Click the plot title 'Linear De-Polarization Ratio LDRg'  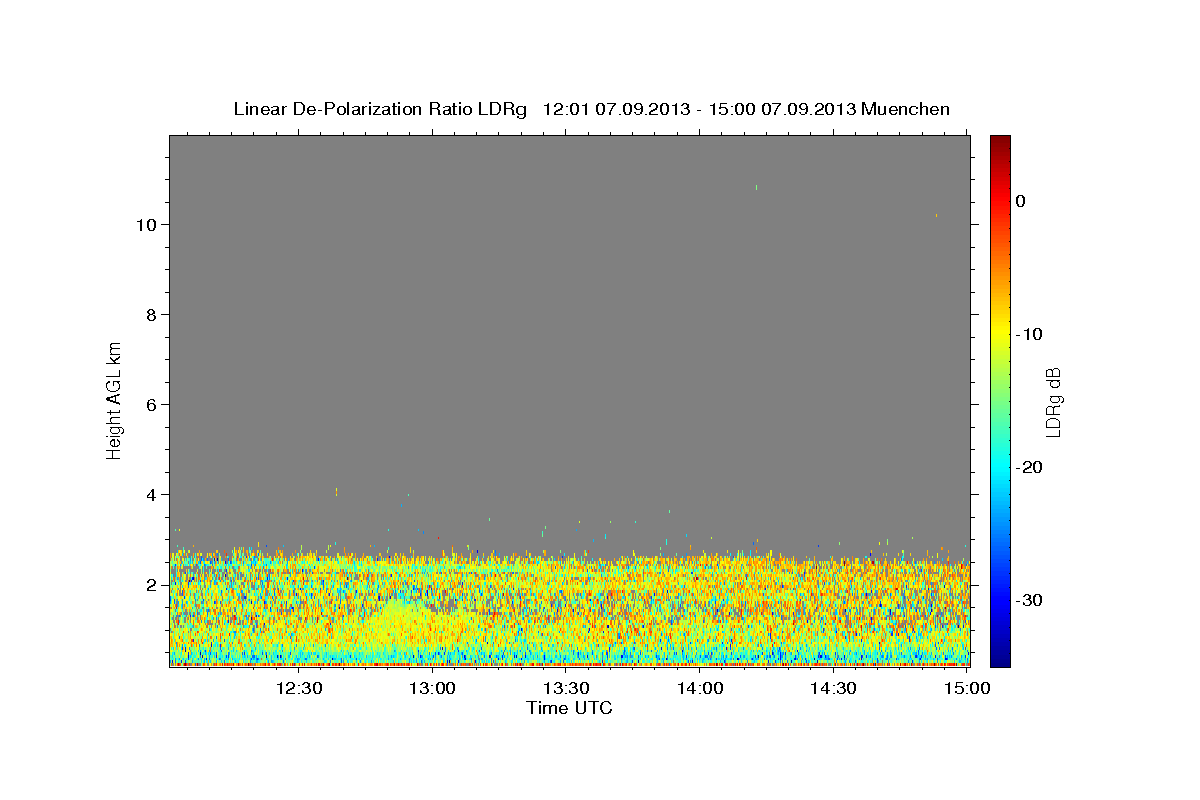(379, 109)
